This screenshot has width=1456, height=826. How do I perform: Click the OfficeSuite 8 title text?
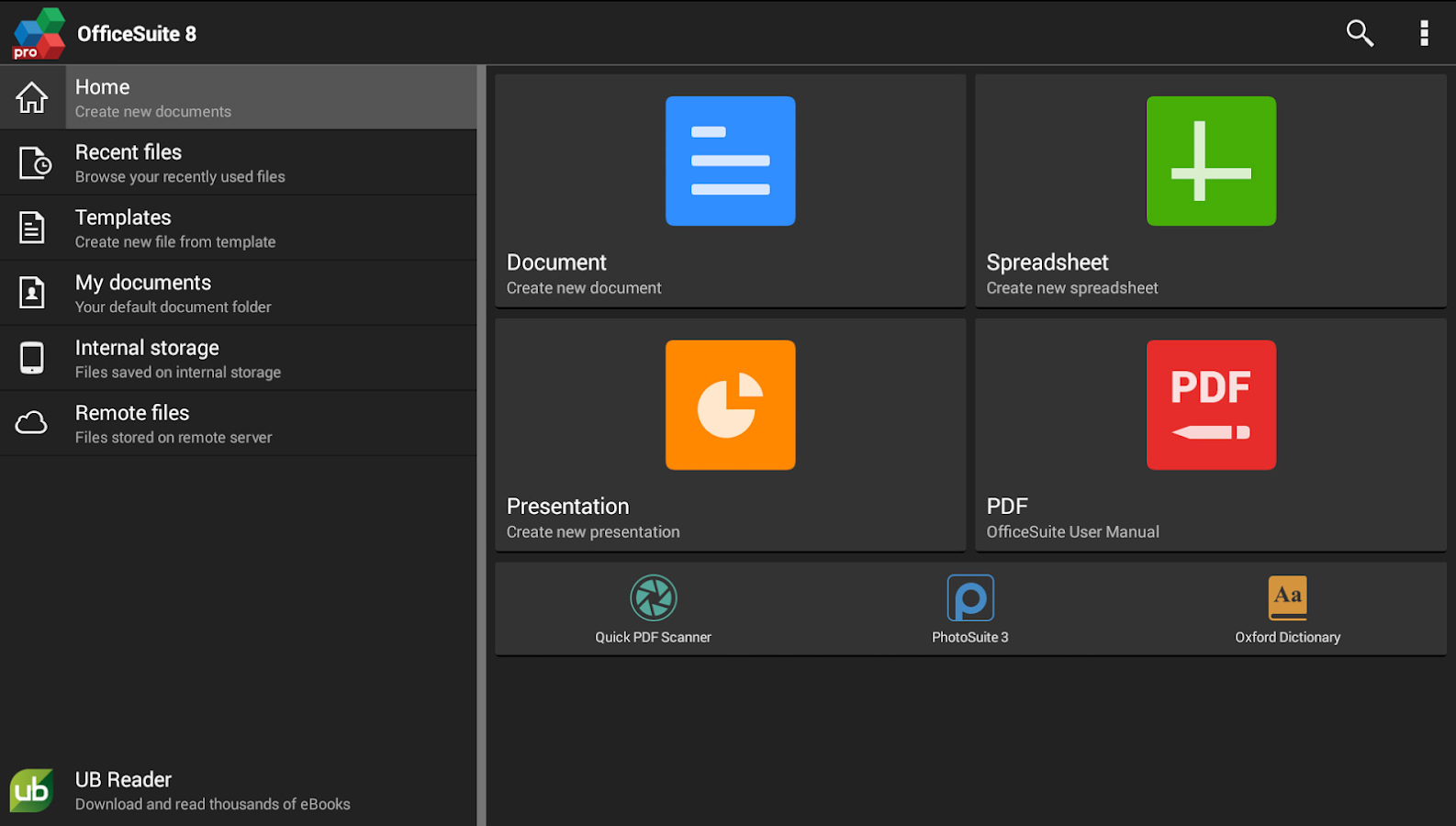point(137,34)
